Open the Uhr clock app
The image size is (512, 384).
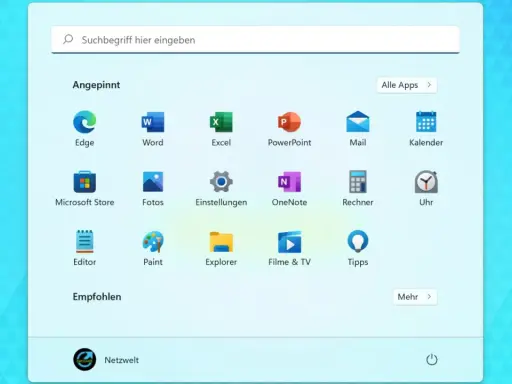point(426,188)
